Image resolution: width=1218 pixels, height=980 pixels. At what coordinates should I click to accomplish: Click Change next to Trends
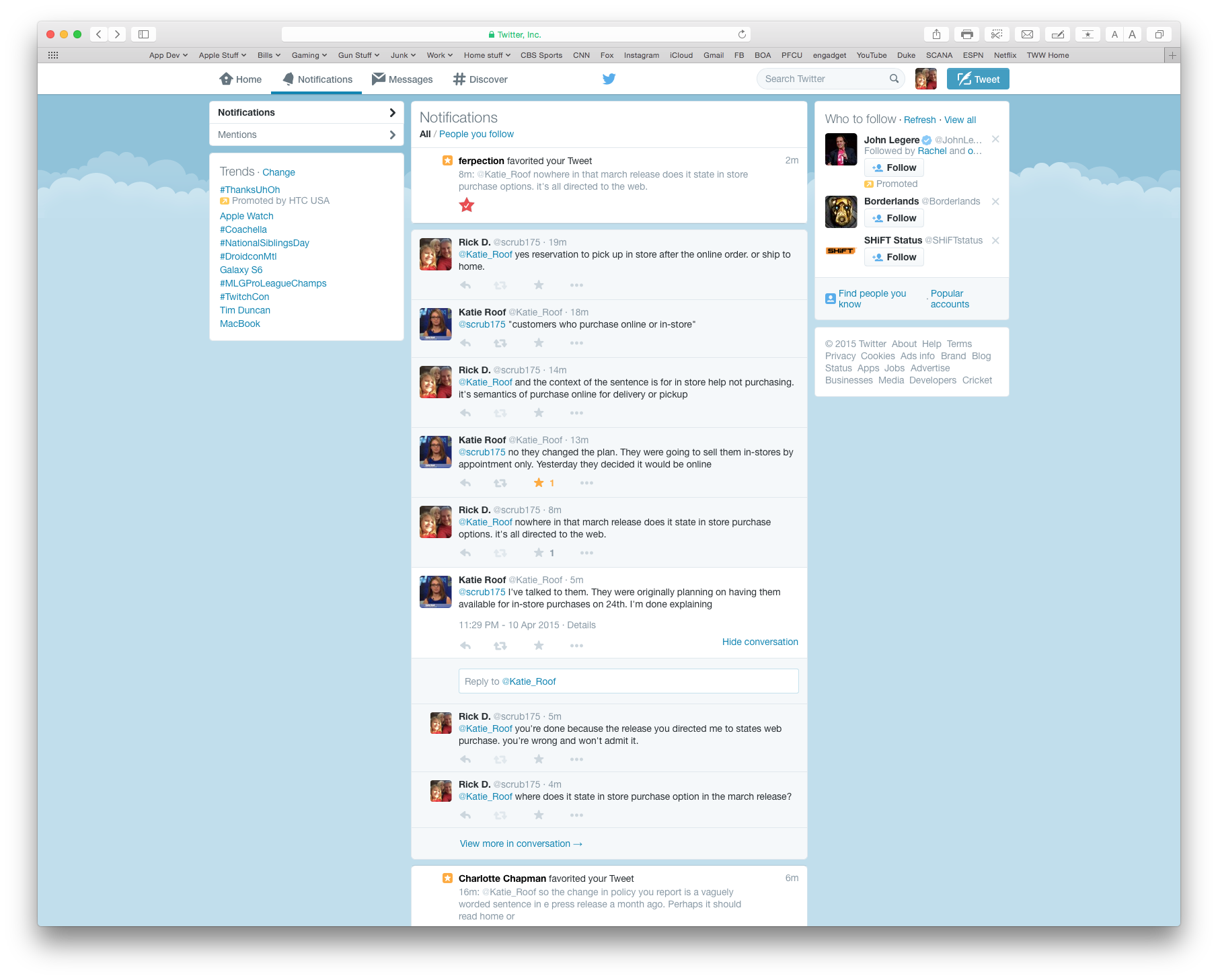278,172
